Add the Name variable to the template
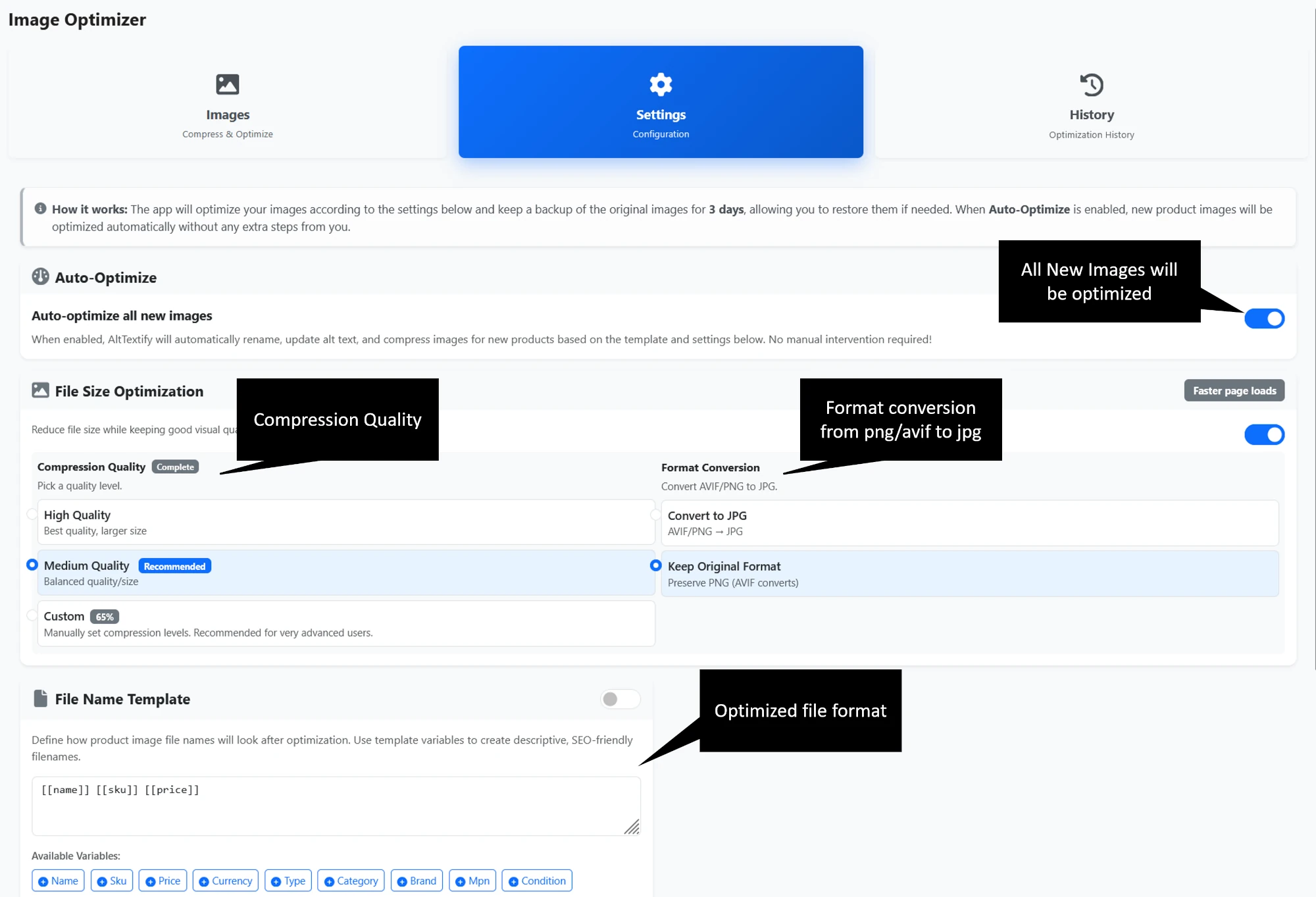The width and height of the screenshot is (1316, 897). coord(58,880)
